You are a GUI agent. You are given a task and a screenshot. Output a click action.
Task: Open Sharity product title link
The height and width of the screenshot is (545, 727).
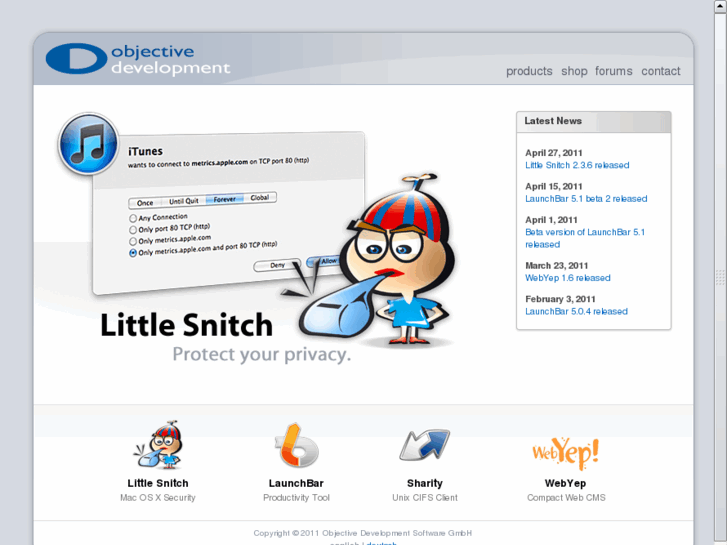[x=425, y=483]
